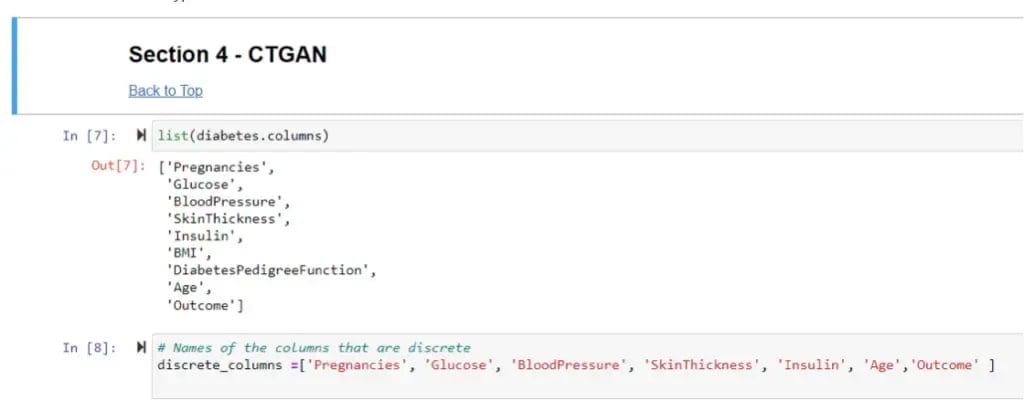Screen dimensions: 1024x411
Task: Click the blue selection bar of the markdown cell
Action: coord(15,66)
